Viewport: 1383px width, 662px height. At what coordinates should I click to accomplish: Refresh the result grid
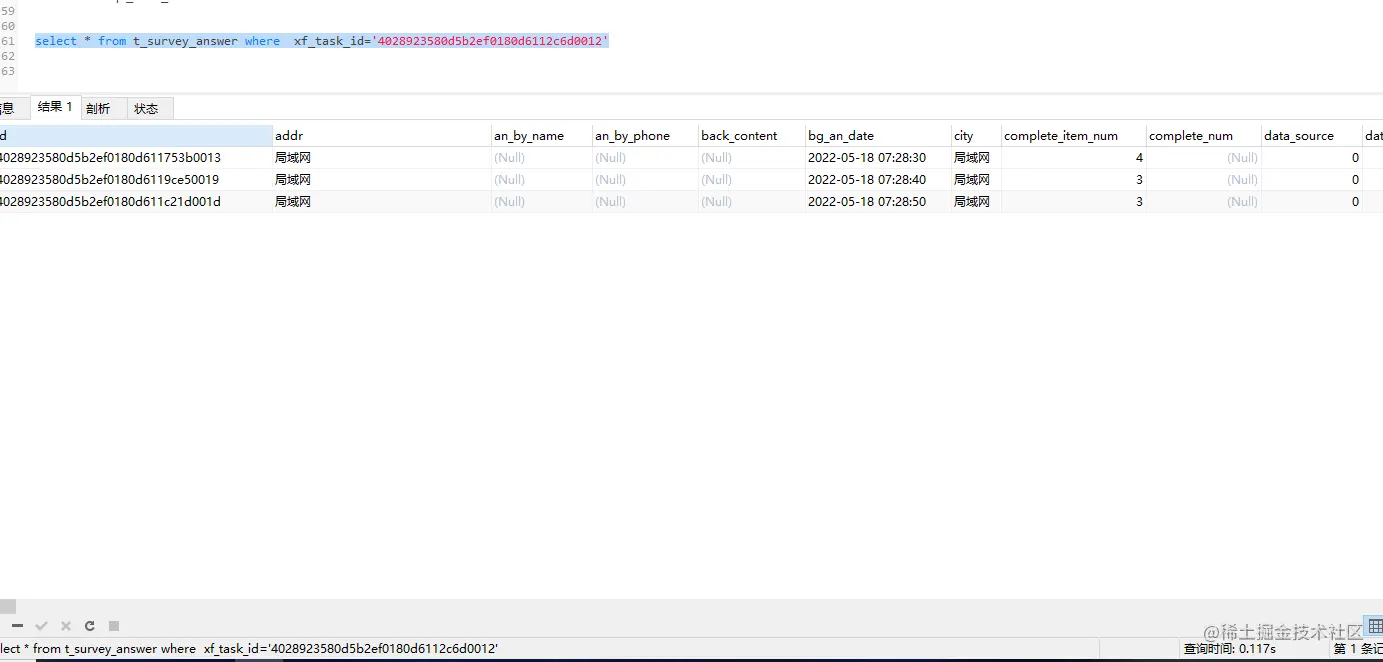[x=90, y=626]
